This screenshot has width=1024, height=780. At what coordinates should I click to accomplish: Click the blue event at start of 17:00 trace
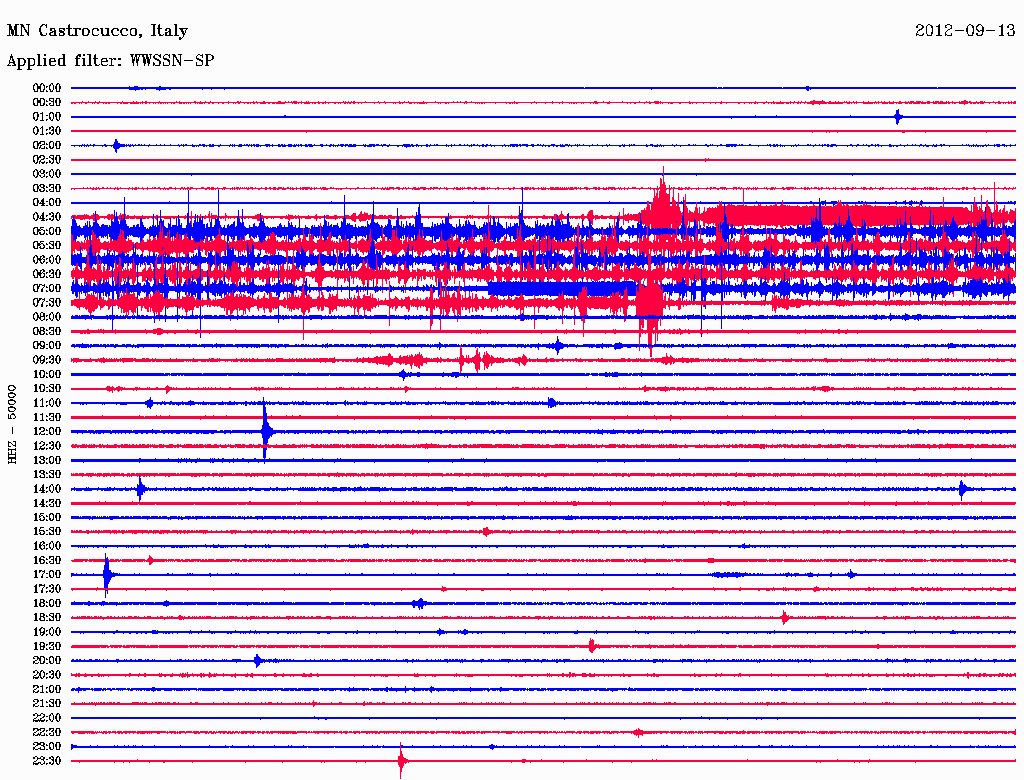(x=107, y=575)
